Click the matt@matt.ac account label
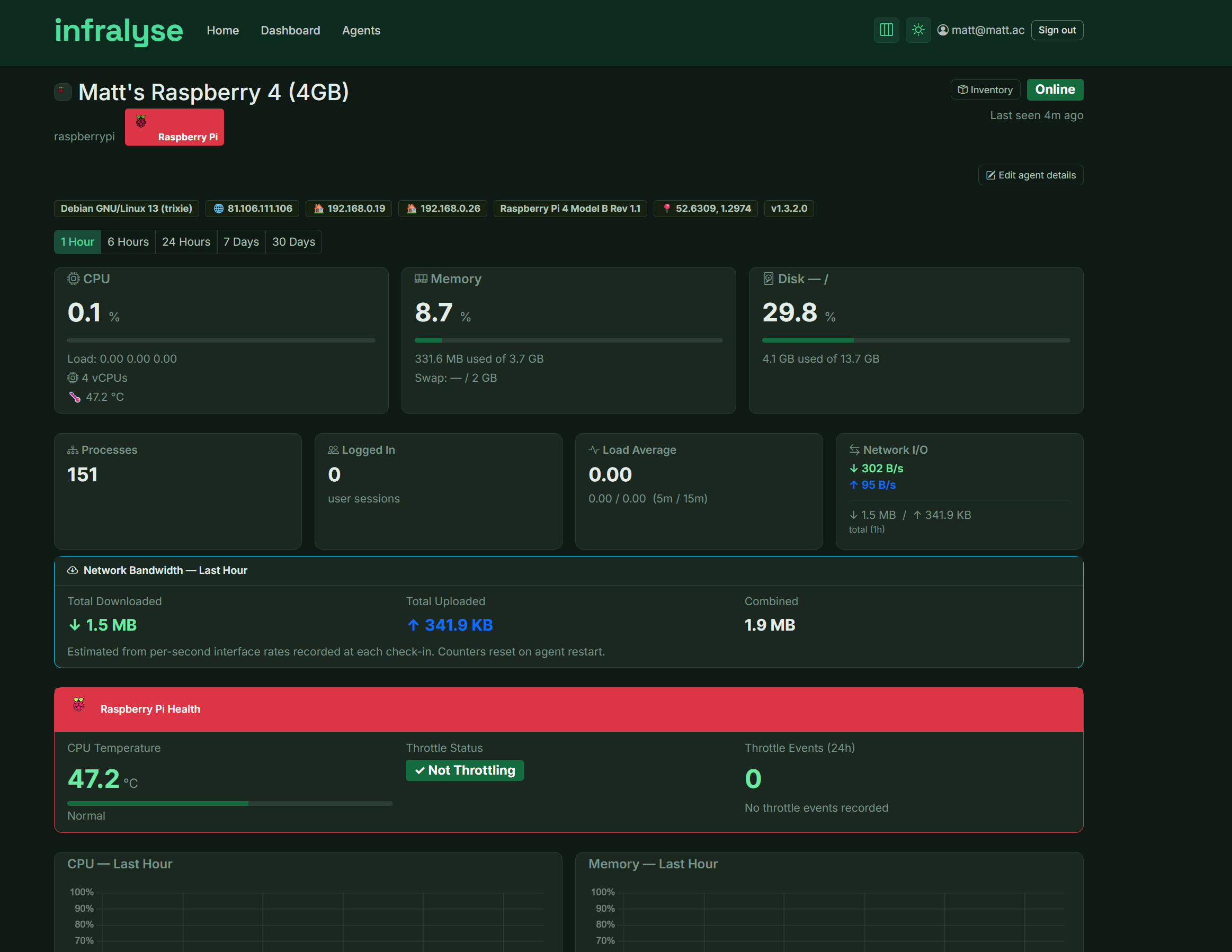1232x952 pixels. click(x=988, y=30)
